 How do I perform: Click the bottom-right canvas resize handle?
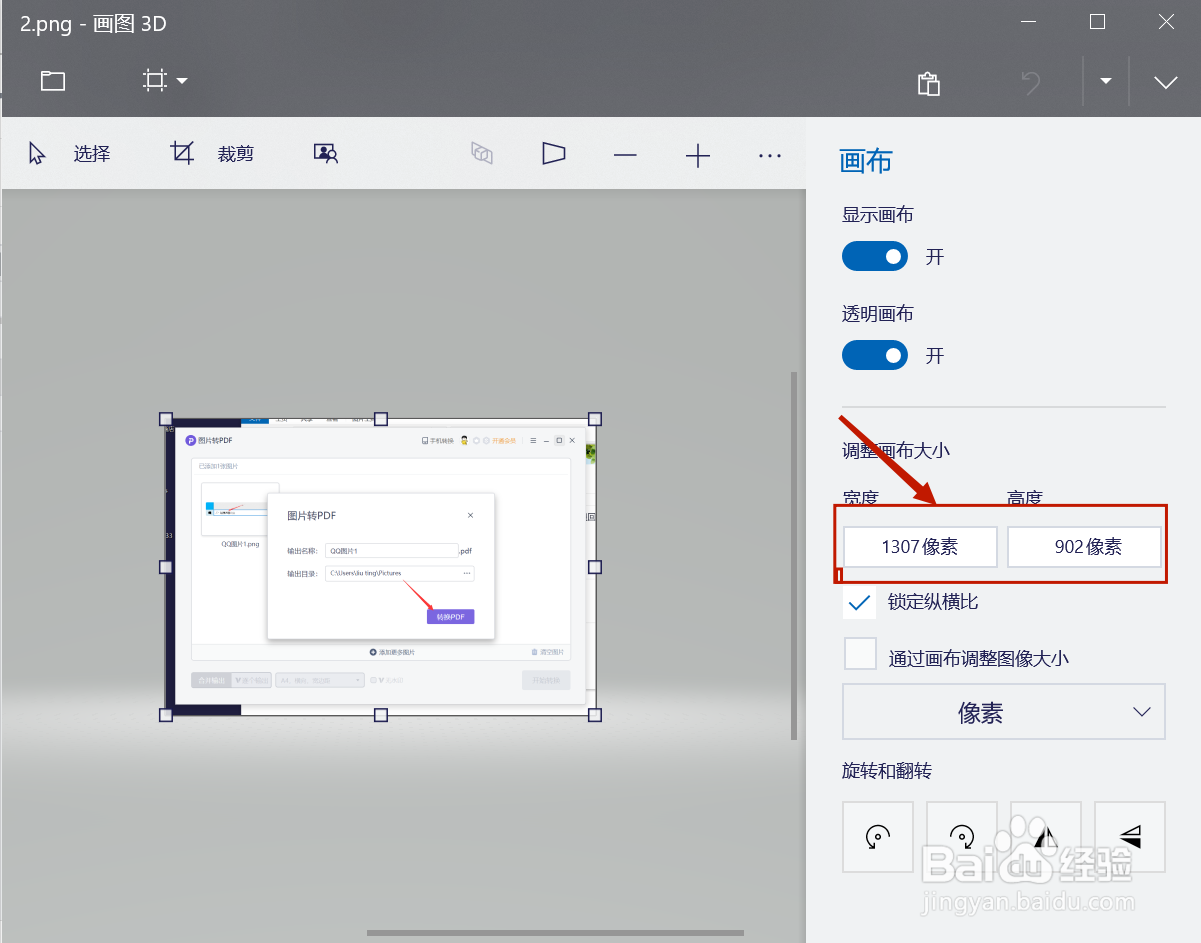pos(595,714)
